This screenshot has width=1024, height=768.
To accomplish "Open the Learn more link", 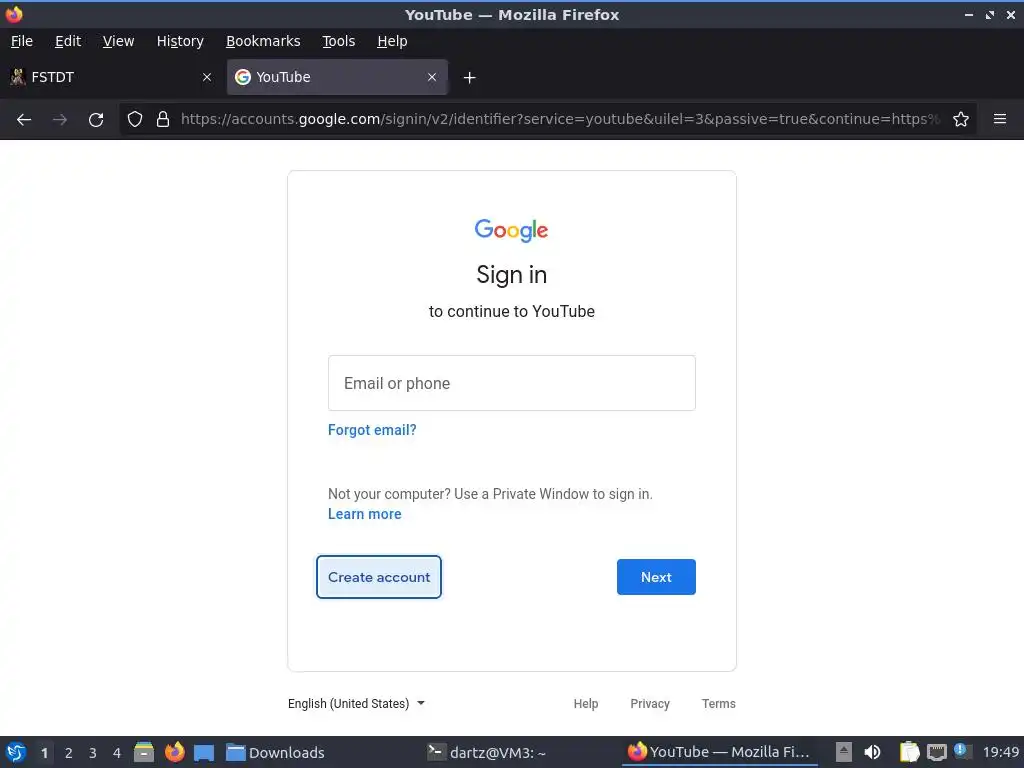I will (x=364, y=514).
